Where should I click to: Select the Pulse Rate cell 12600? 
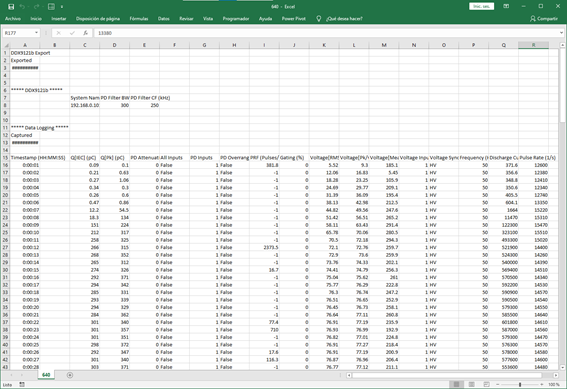click(533, 165)
